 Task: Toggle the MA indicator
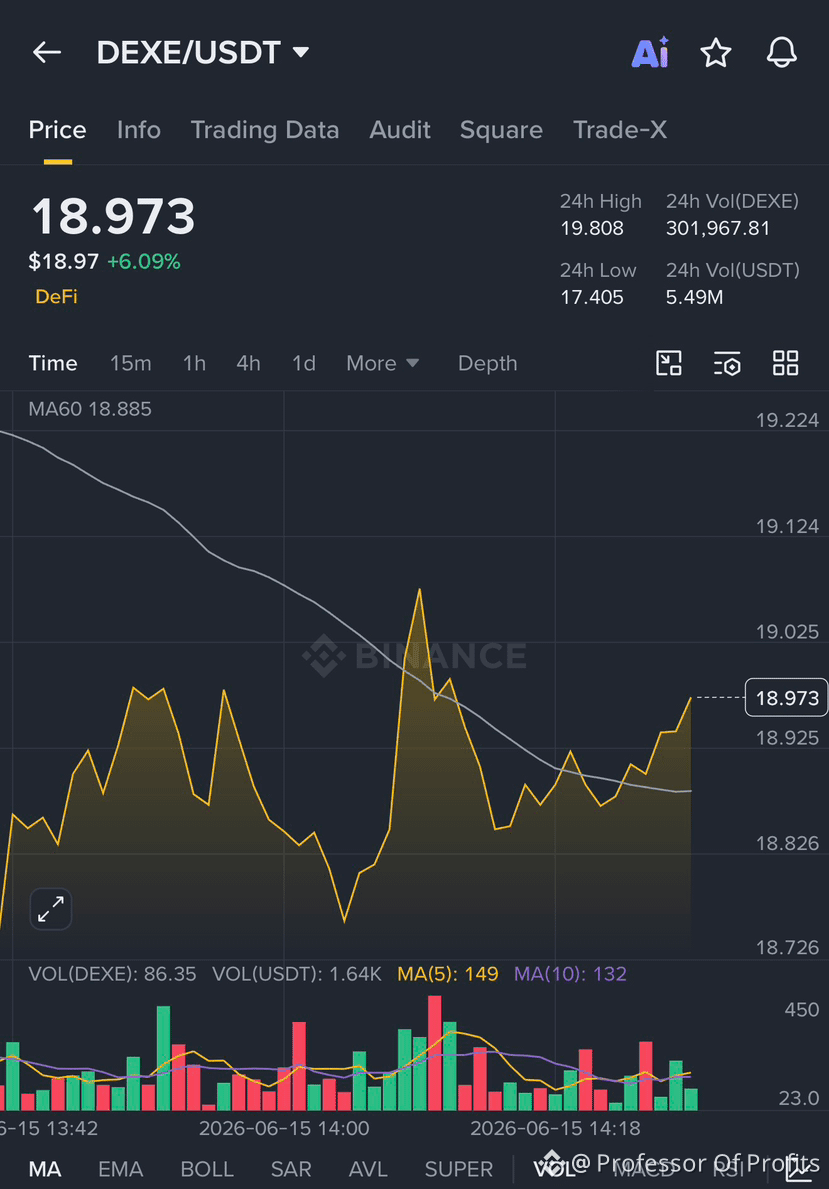45,1169
